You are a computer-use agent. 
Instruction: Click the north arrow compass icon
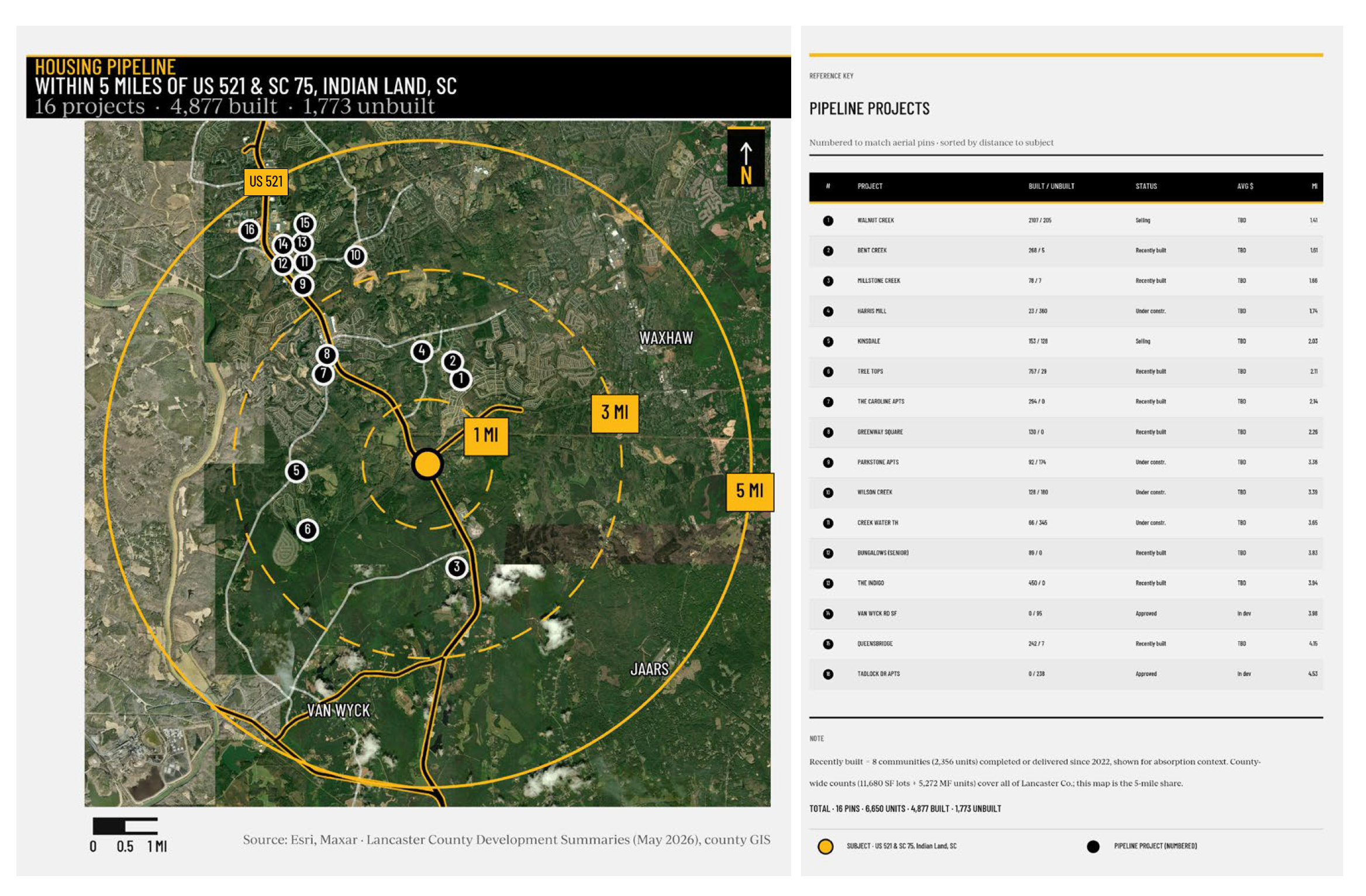point(746,157)
